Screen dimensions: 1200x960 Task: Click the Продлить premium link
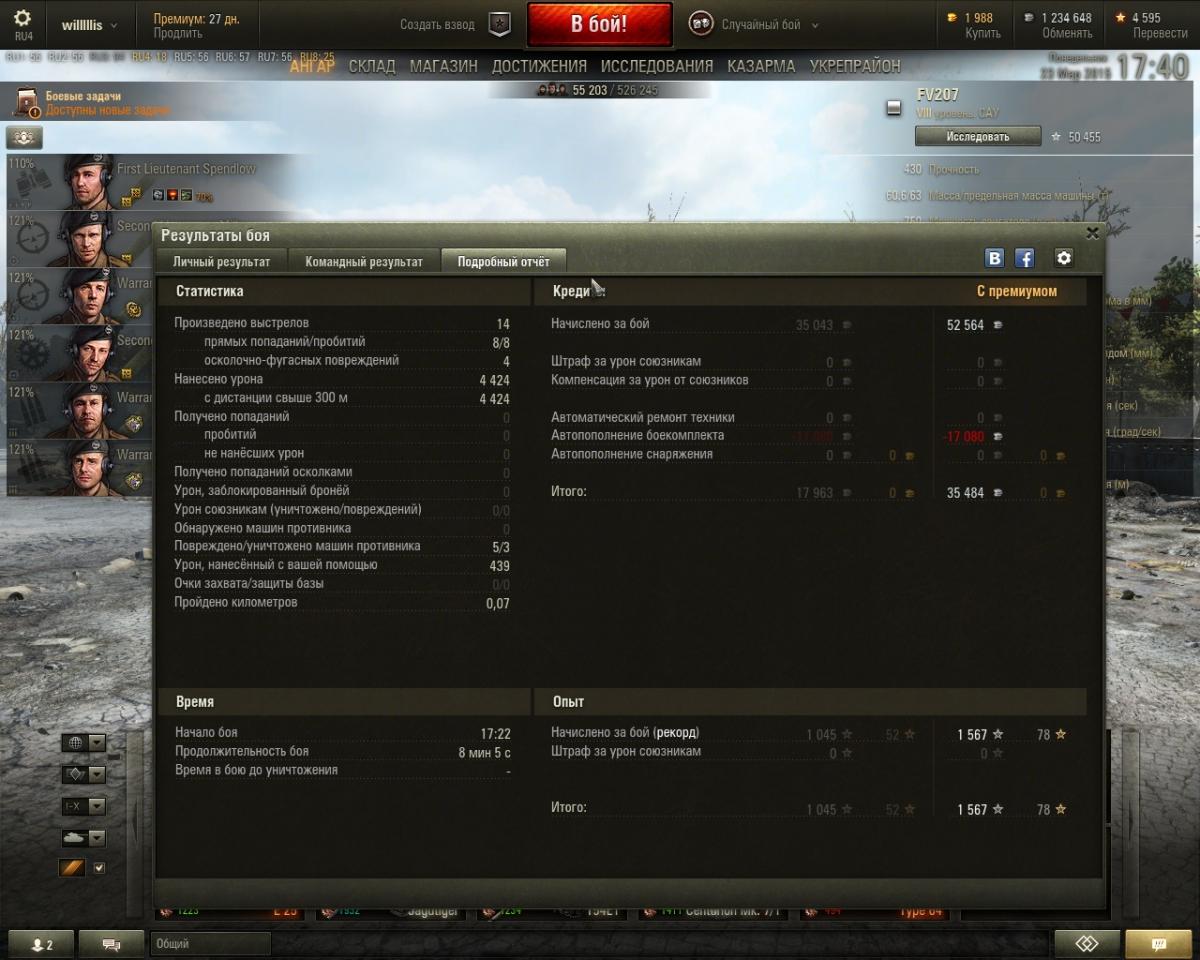pyautogui.click(x=177, y=33)
